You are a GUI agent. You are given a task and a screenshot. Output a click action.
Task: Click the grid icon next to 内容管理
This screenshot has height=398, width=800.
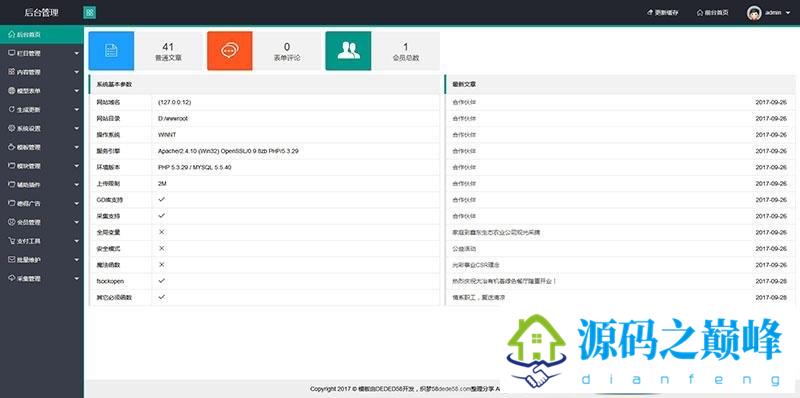pos(12,72)
